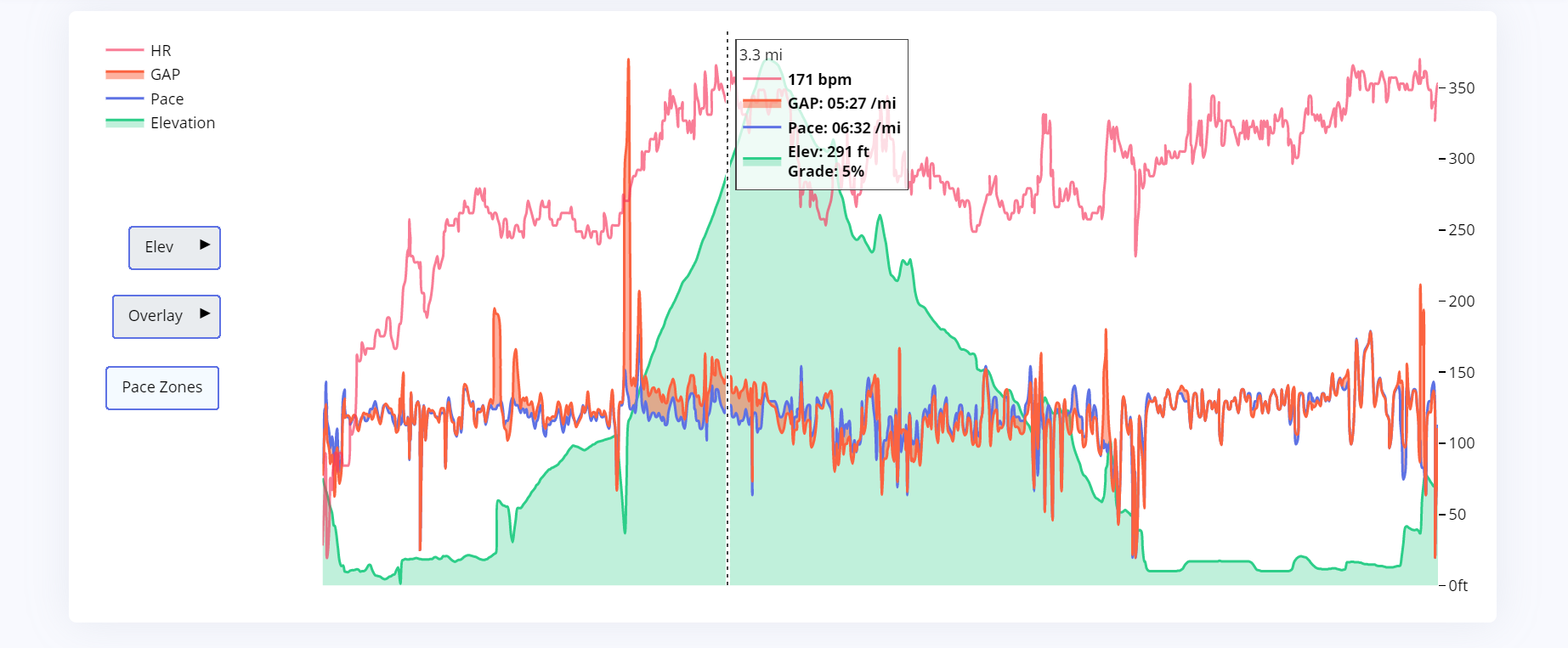Click the Pace: 06:32 /mi tooltip row

click(x=844, y=128)
